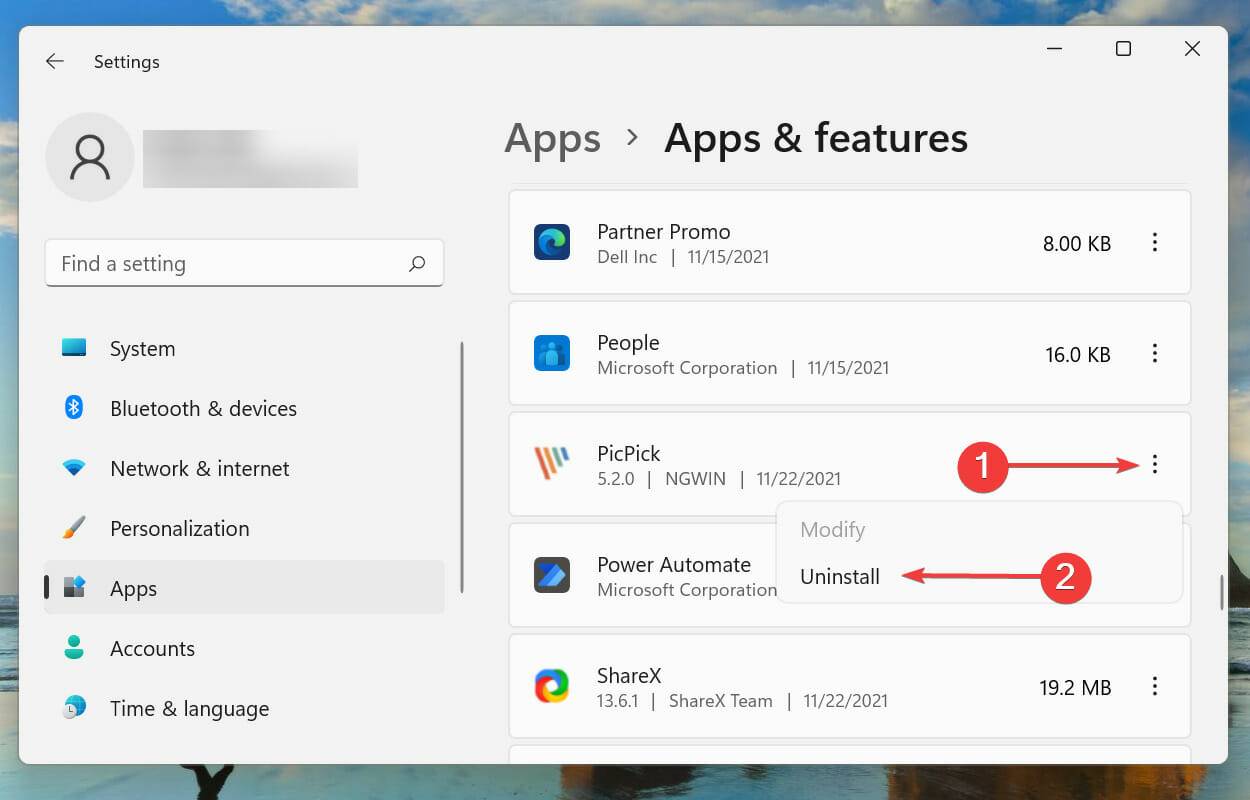Image resolution: width=1250 pixels, height=800 pixels.
Task: Click the 19.2 MB size value
Action: point(1075,688)
